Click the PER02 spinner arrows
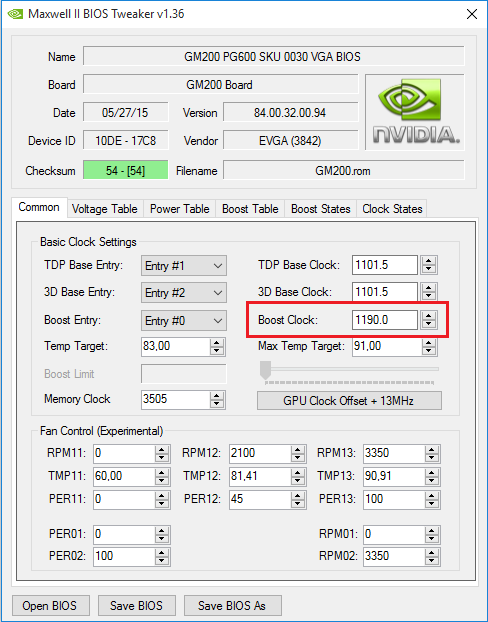This screenshot has height=622, width=488. (x=162, y=557)
